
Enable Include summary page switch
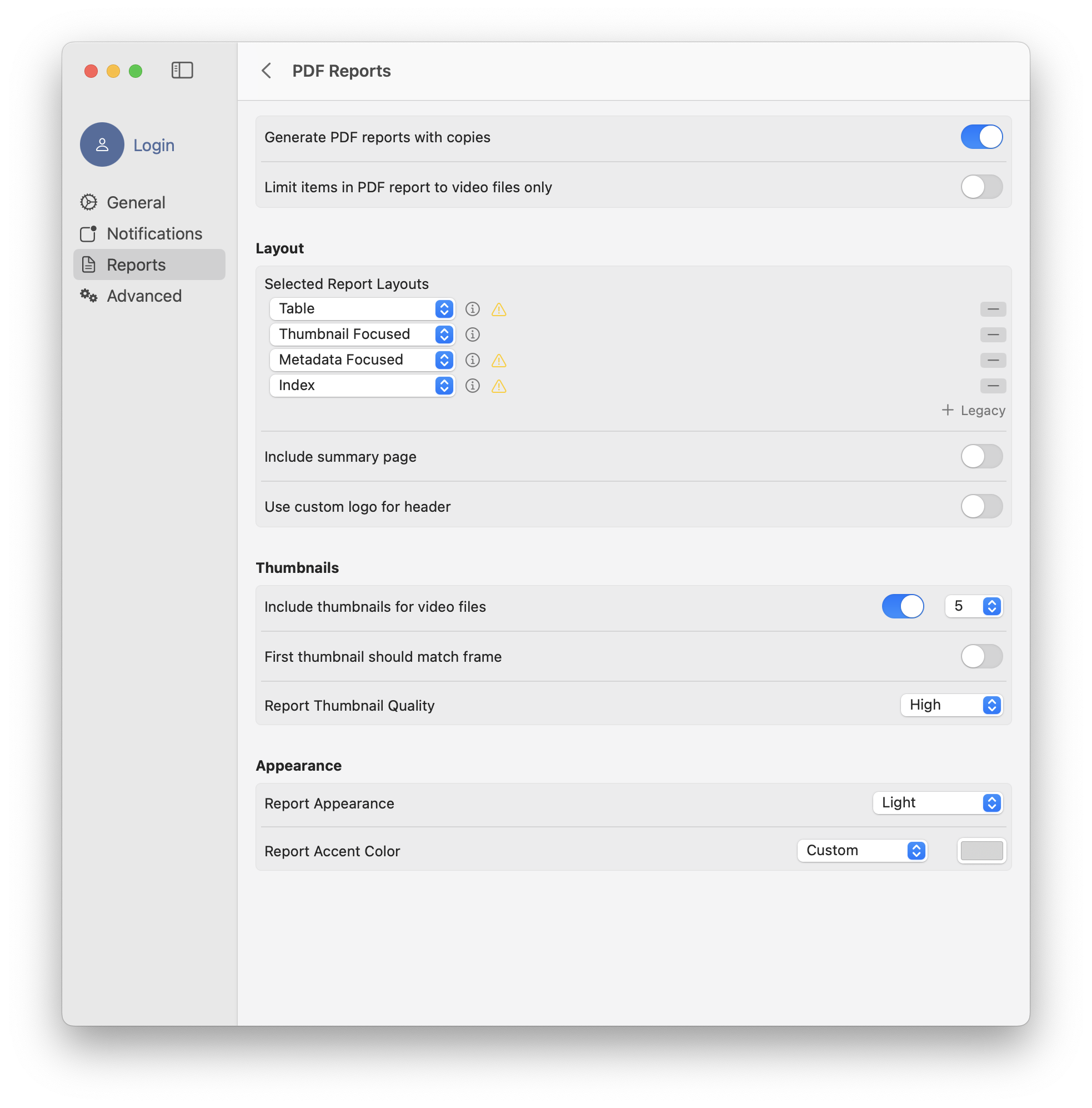(x=981, y=457)
